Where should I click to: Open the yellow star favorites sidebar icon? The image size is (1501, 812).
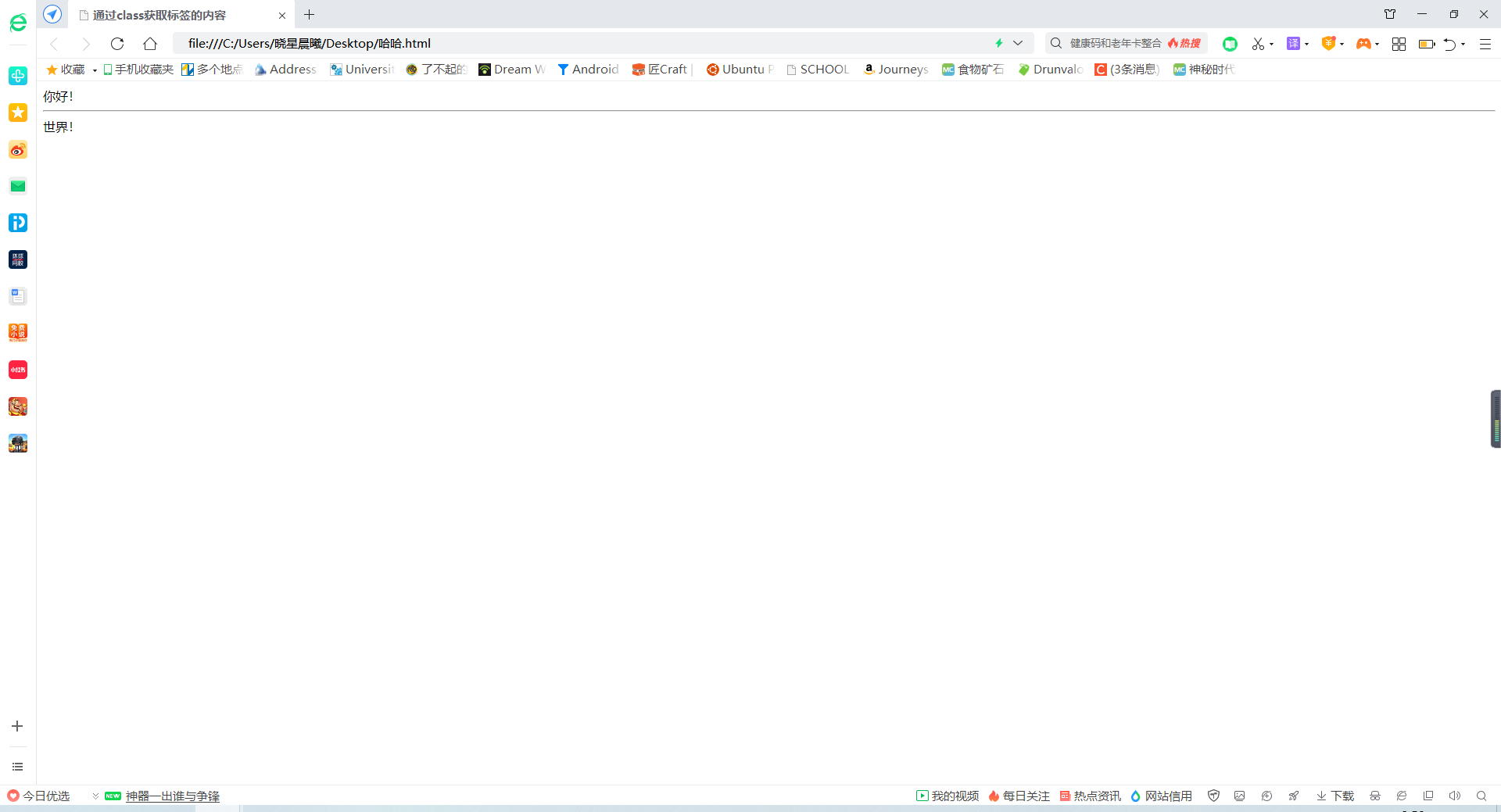18,113
